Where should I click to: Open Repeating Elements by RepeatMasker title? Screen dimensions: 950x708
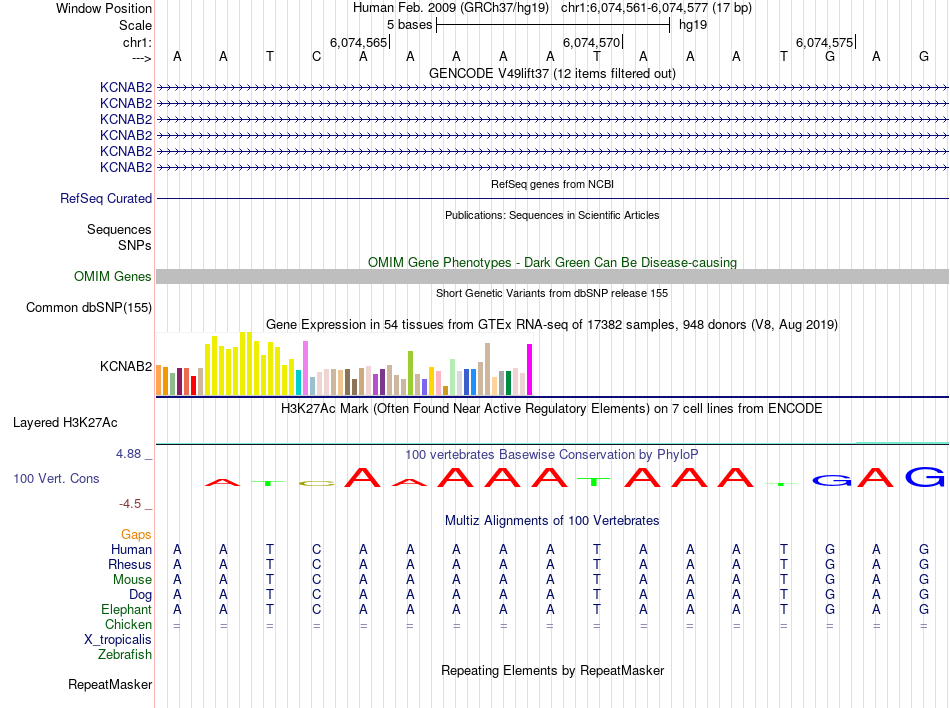[x=552, y=670]
